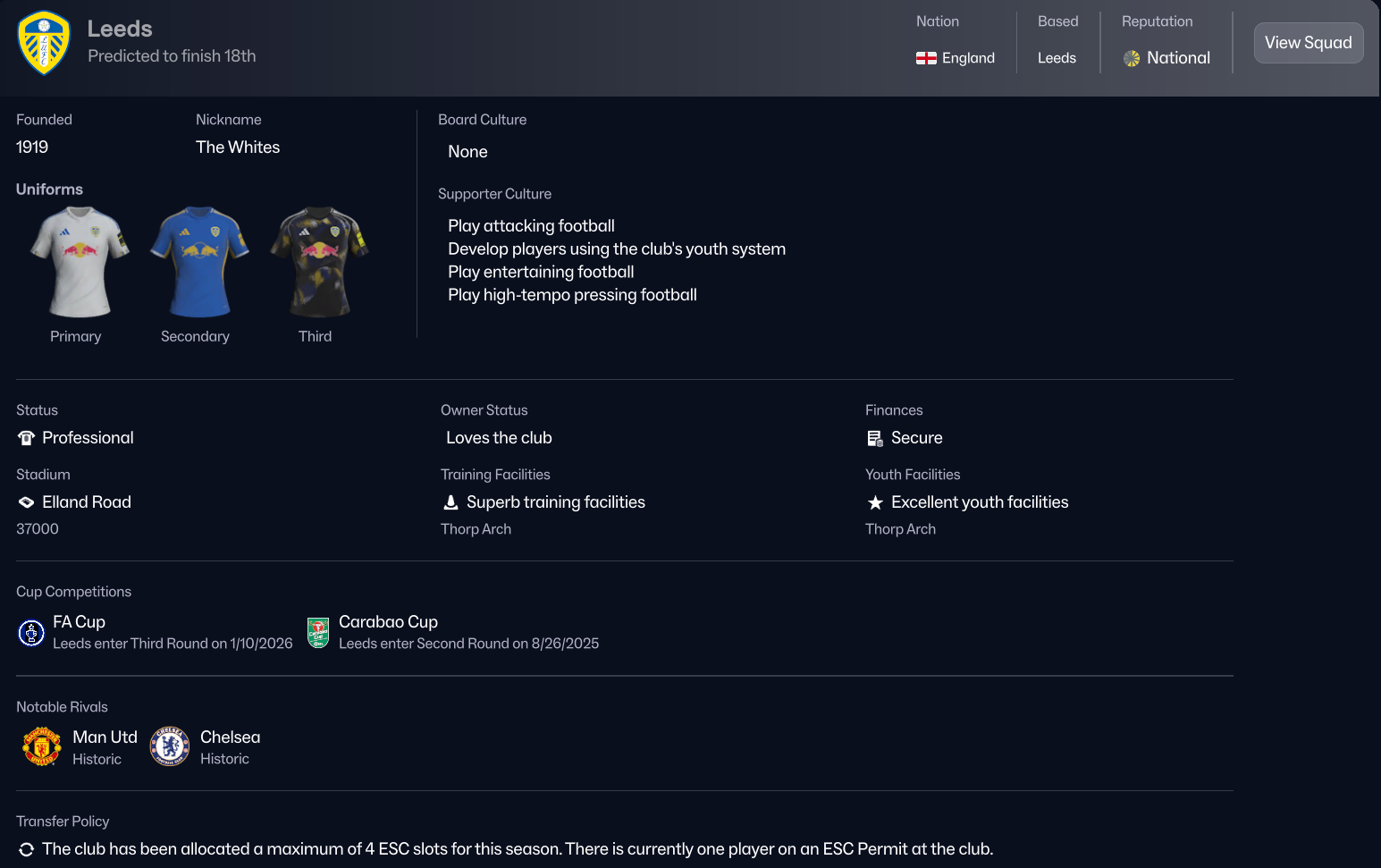This screenshot has width=1381, height=868.
Task: Click the FA Cup competition logo
Action: click(x=31, y=633)
